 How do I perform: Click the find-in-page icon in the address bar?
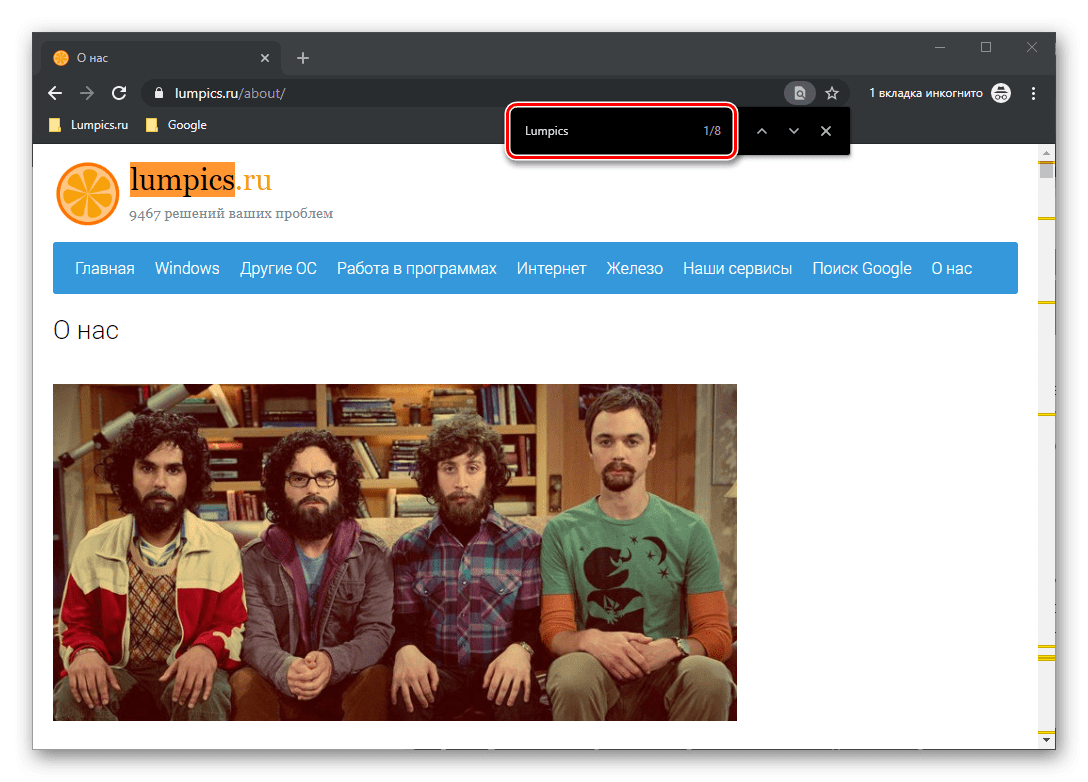pos(799,93)
